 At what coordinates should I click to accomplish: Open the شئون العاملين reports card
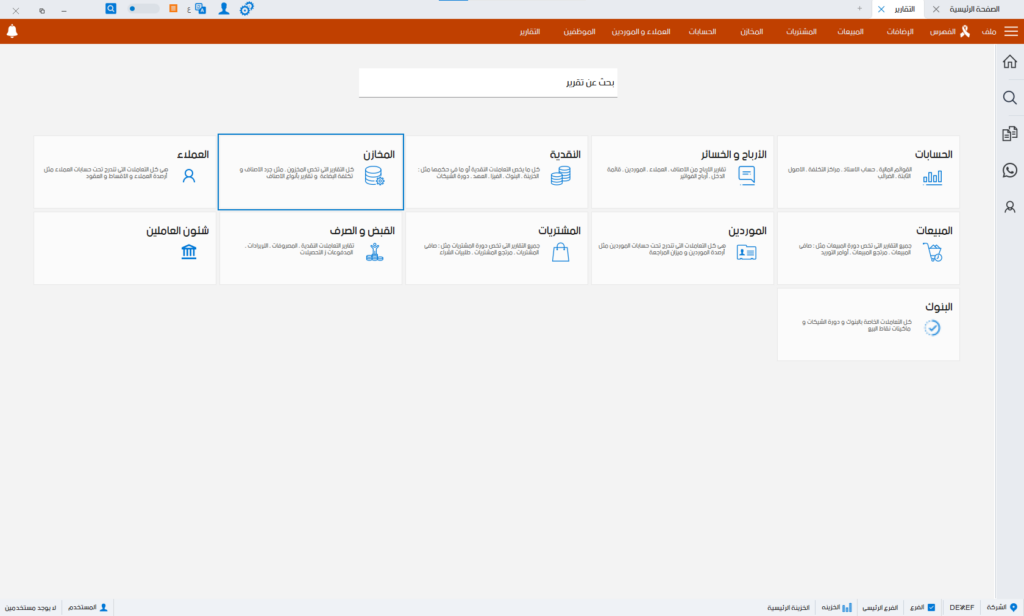click(x=125, y=247)
